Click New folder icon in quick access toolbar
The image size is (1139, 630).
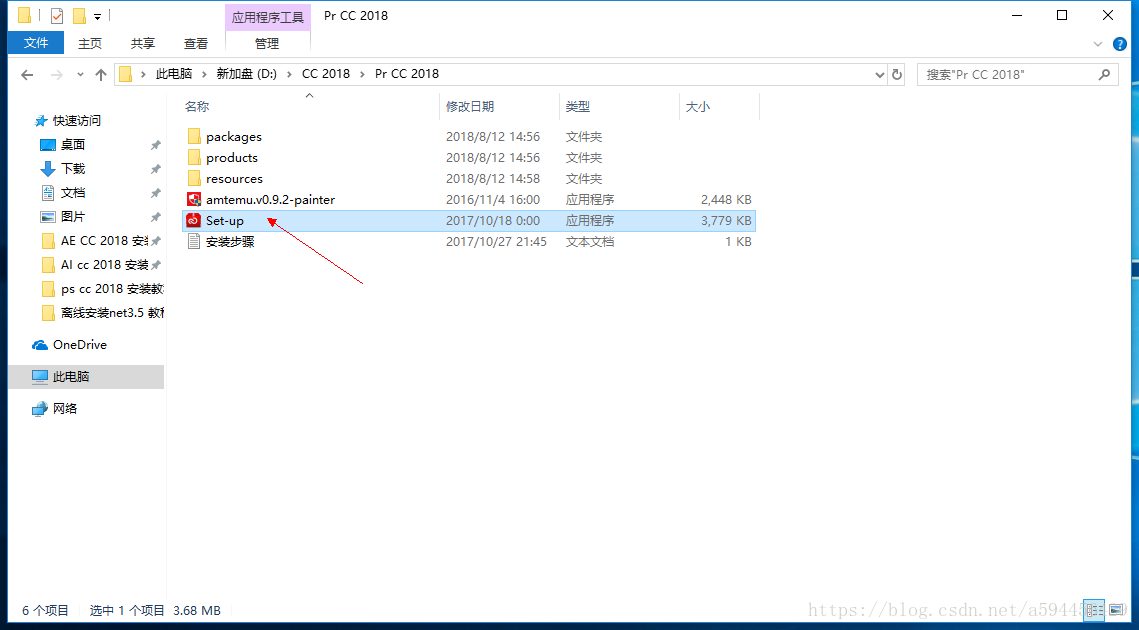79,15
